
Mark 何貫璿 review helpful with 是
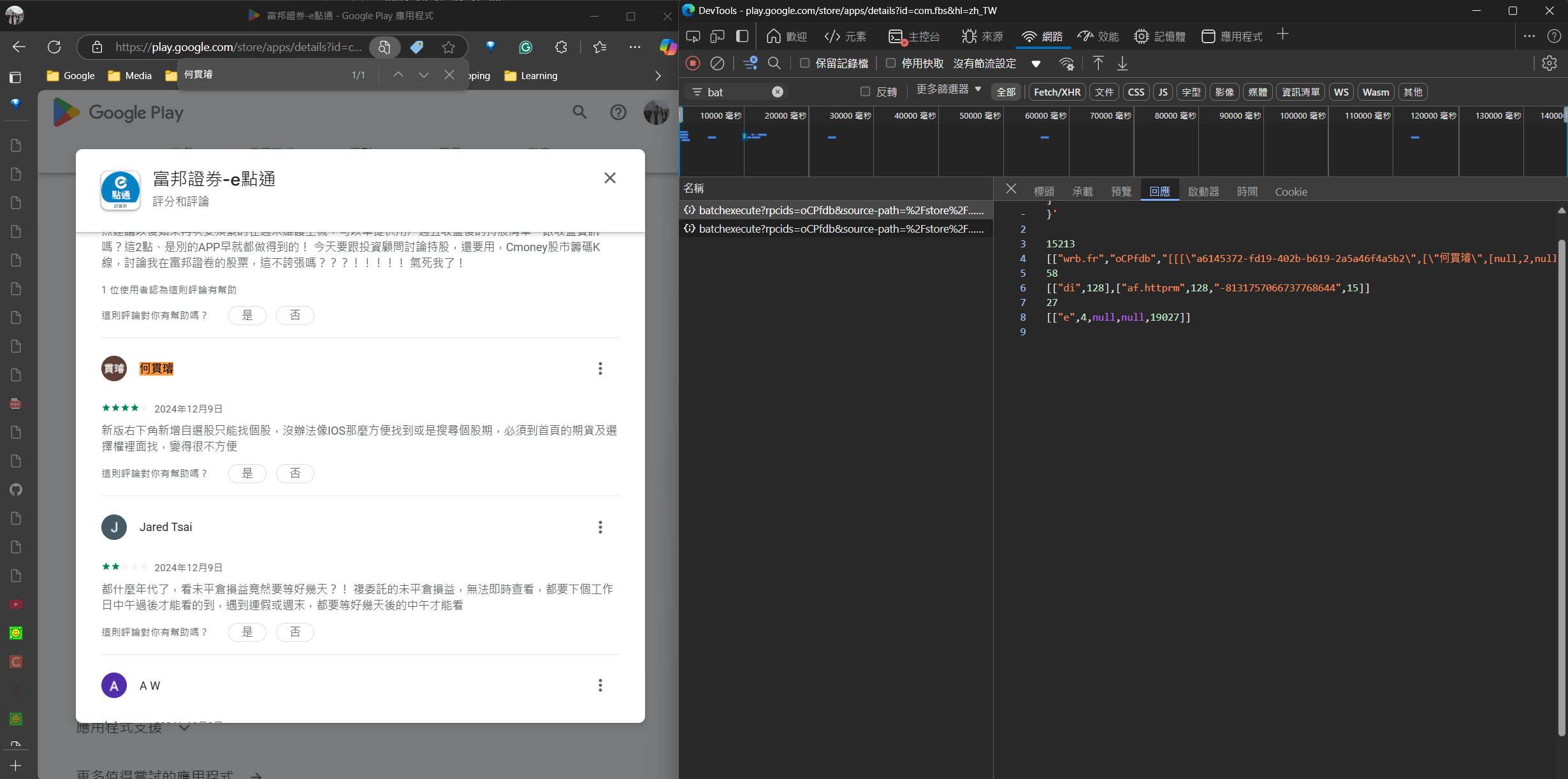click(x=247, y=474)
